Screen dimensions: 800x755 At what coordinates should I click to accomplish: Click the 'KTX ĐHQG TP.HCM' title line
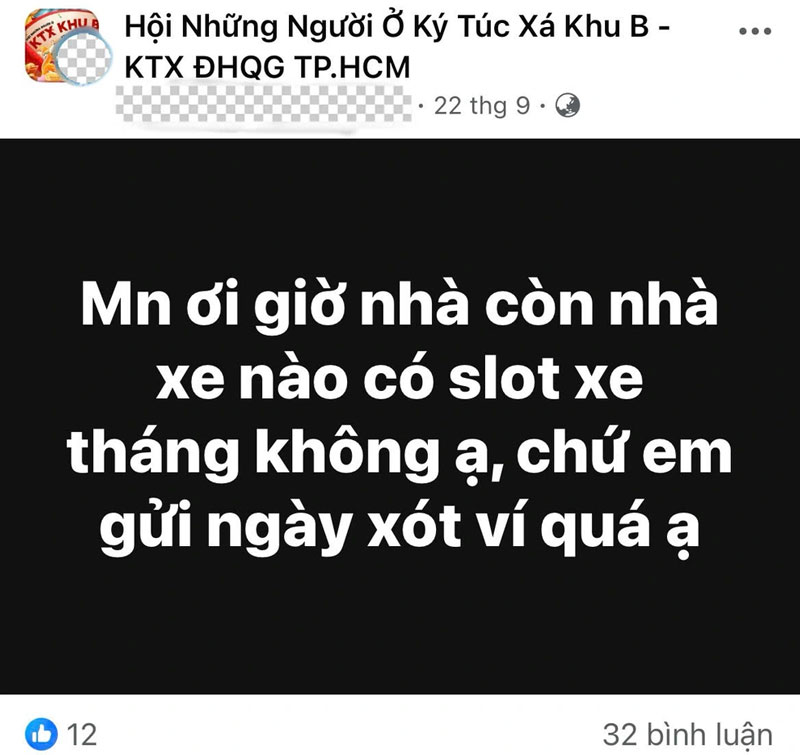pos(267,67)
